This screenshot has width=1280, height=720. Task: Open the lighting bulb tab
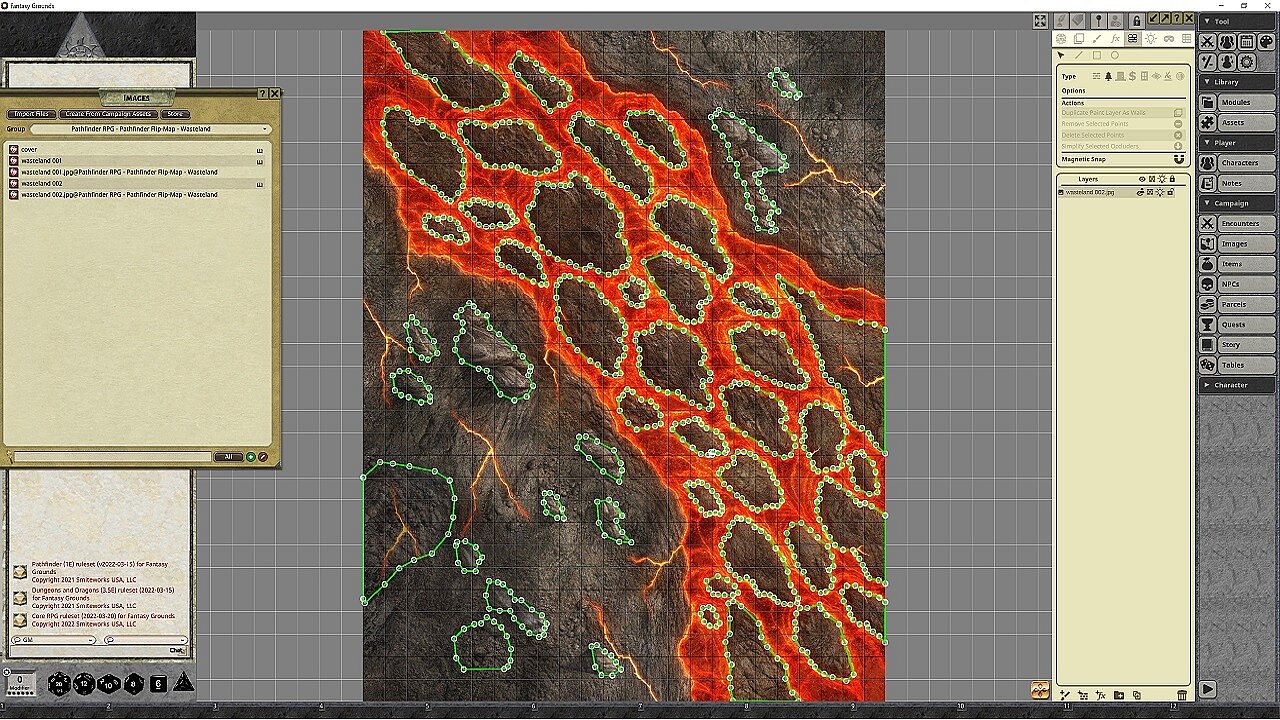1150,38
